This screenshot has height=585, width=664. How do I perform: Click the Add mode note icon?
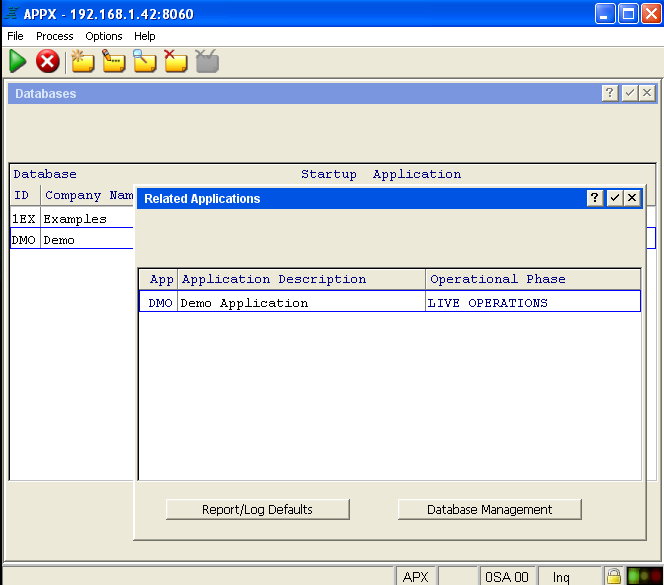[82, 61]
